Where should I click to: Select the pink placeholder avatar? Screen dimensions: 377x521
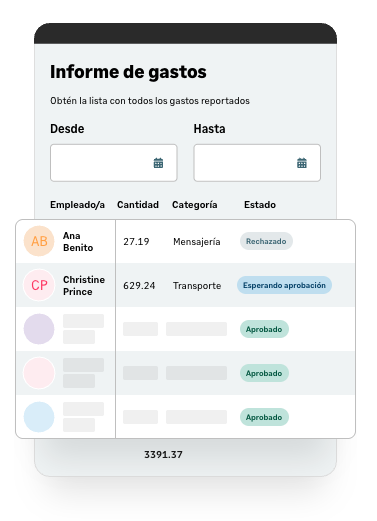tap(39, 373)
